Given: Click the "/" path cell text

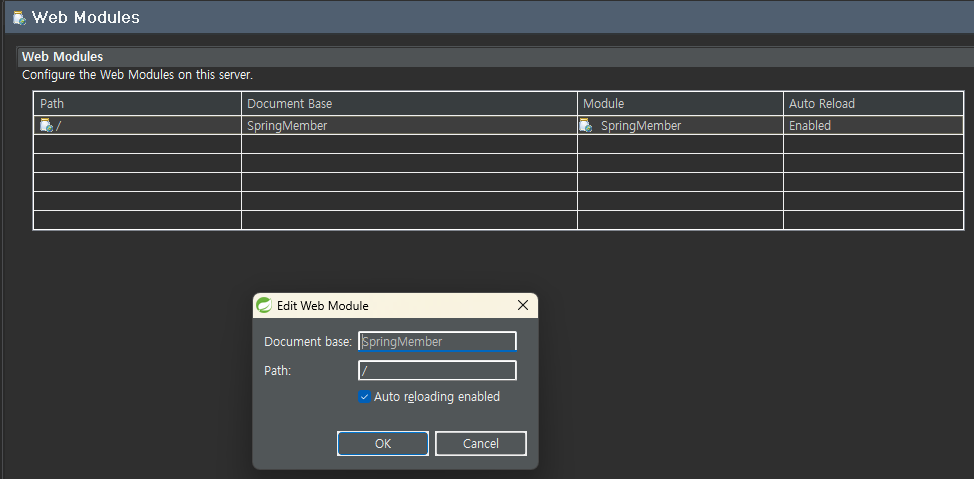Looking at the screenshot, I should 58,125.
